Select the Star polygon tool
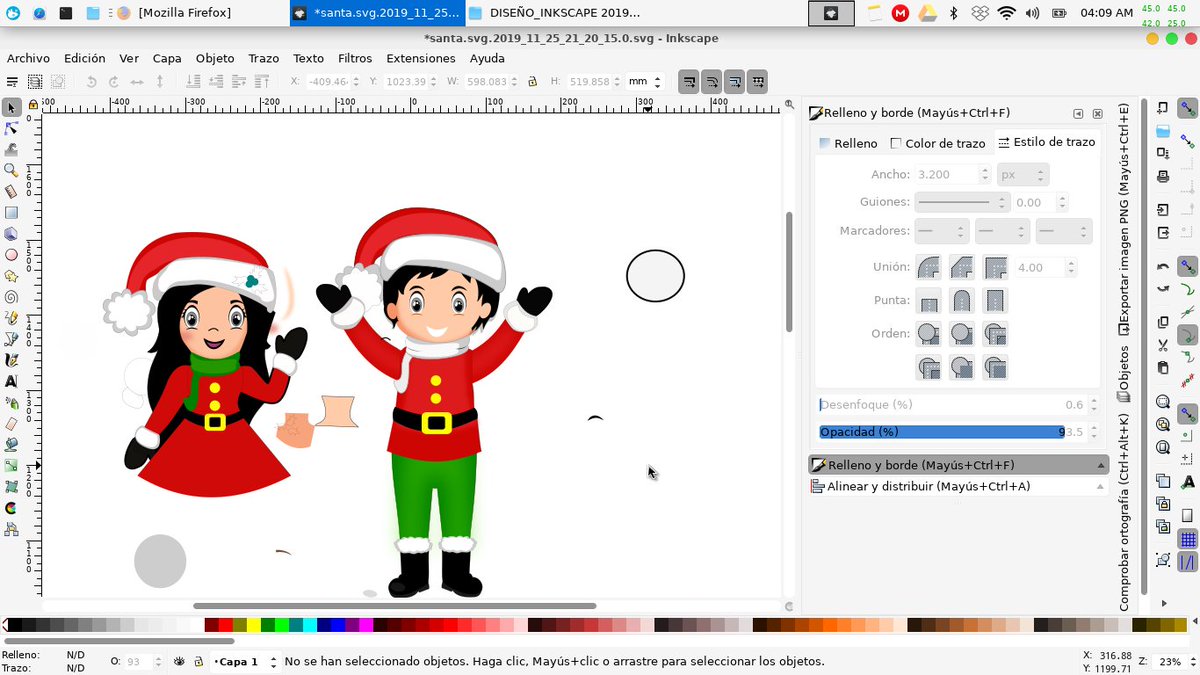The image size is (1200, 675). pos(11,275)
